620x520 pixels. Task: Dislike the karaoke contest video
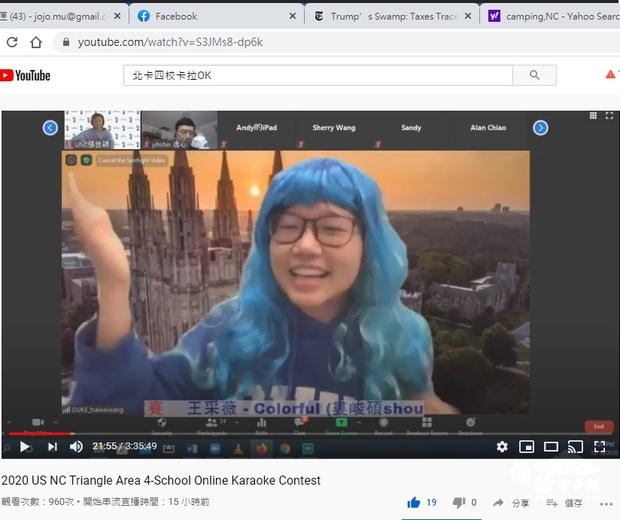tap(459, 502)
